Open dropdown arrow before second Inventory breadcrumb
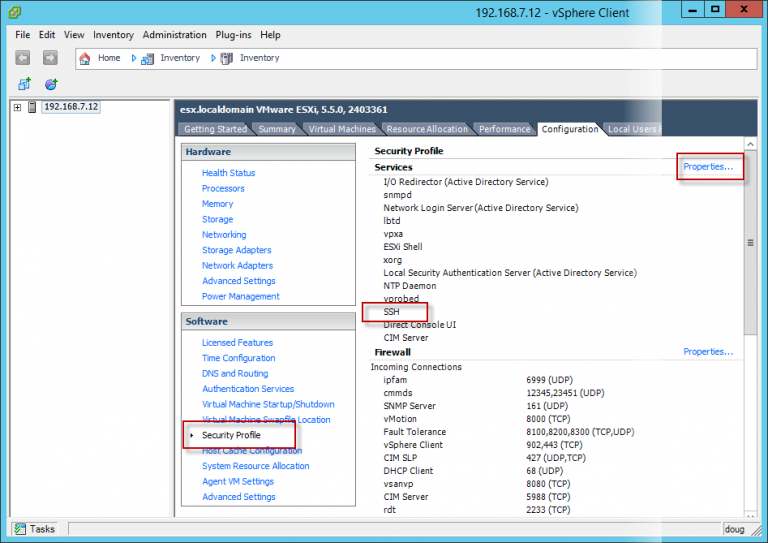 214,58
